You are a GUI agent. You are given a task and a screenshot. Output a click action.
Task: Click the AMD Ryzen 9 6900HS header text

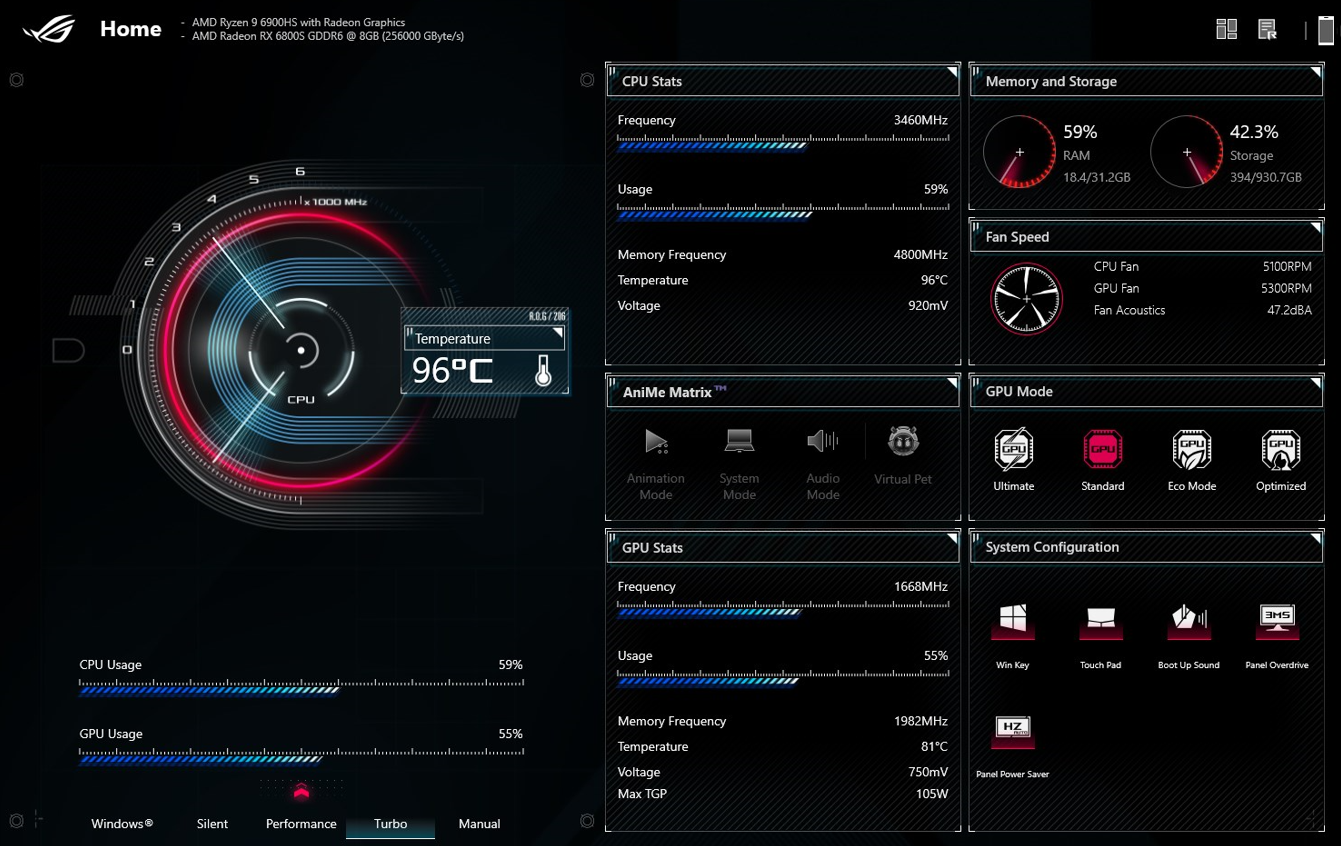pos(299,22)
